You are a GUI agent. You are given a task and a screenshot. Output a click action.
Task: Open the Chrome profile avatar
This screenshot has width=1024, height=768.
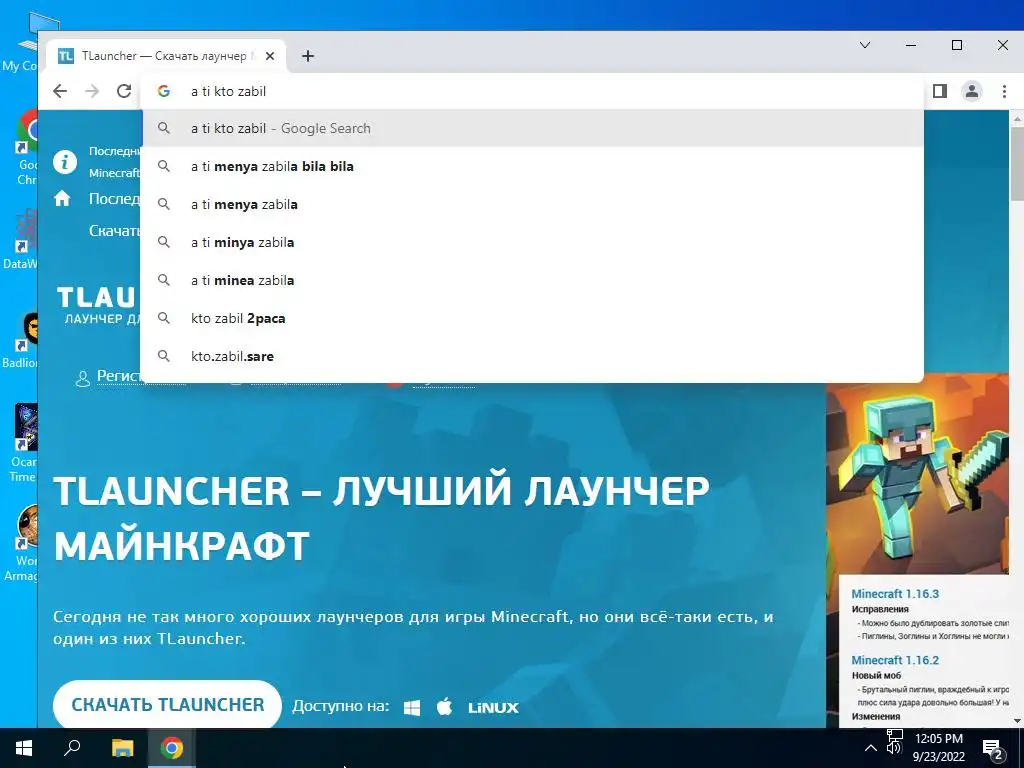(972, 91)
